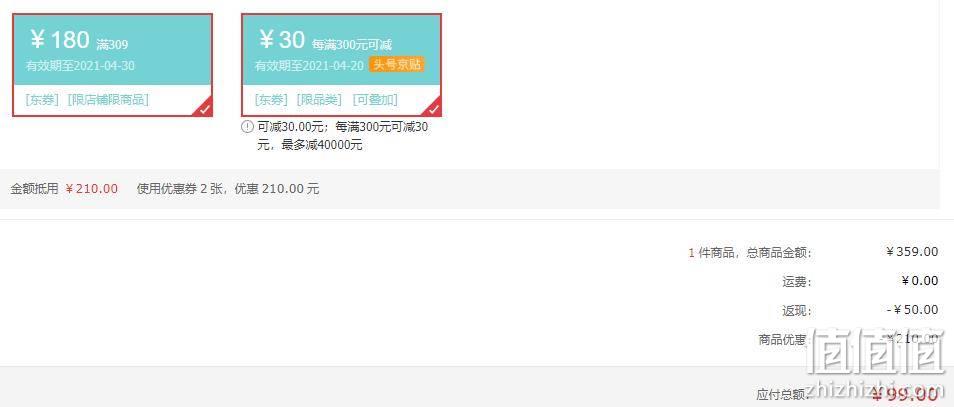954x407 pixels.
Task: Click the info icon beside 可减30.00元
Action: coord(247,127)
